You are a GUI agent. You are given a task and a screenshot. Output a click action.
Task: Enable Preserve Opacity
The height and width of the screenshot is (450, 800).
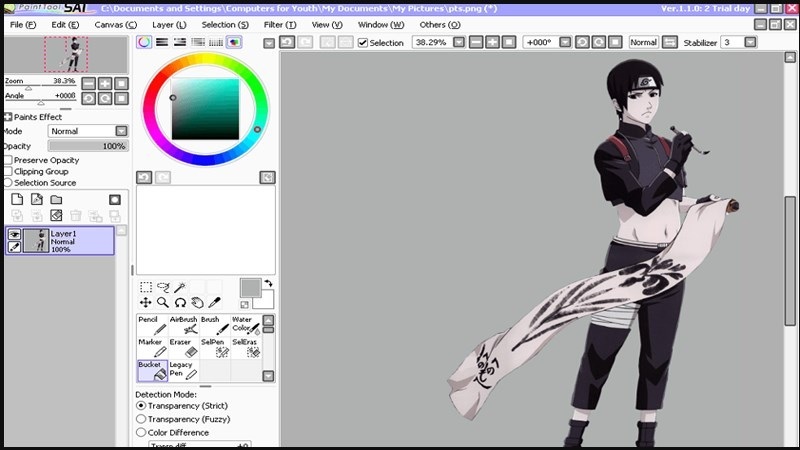pyautogui.click(x=8, y=160)
